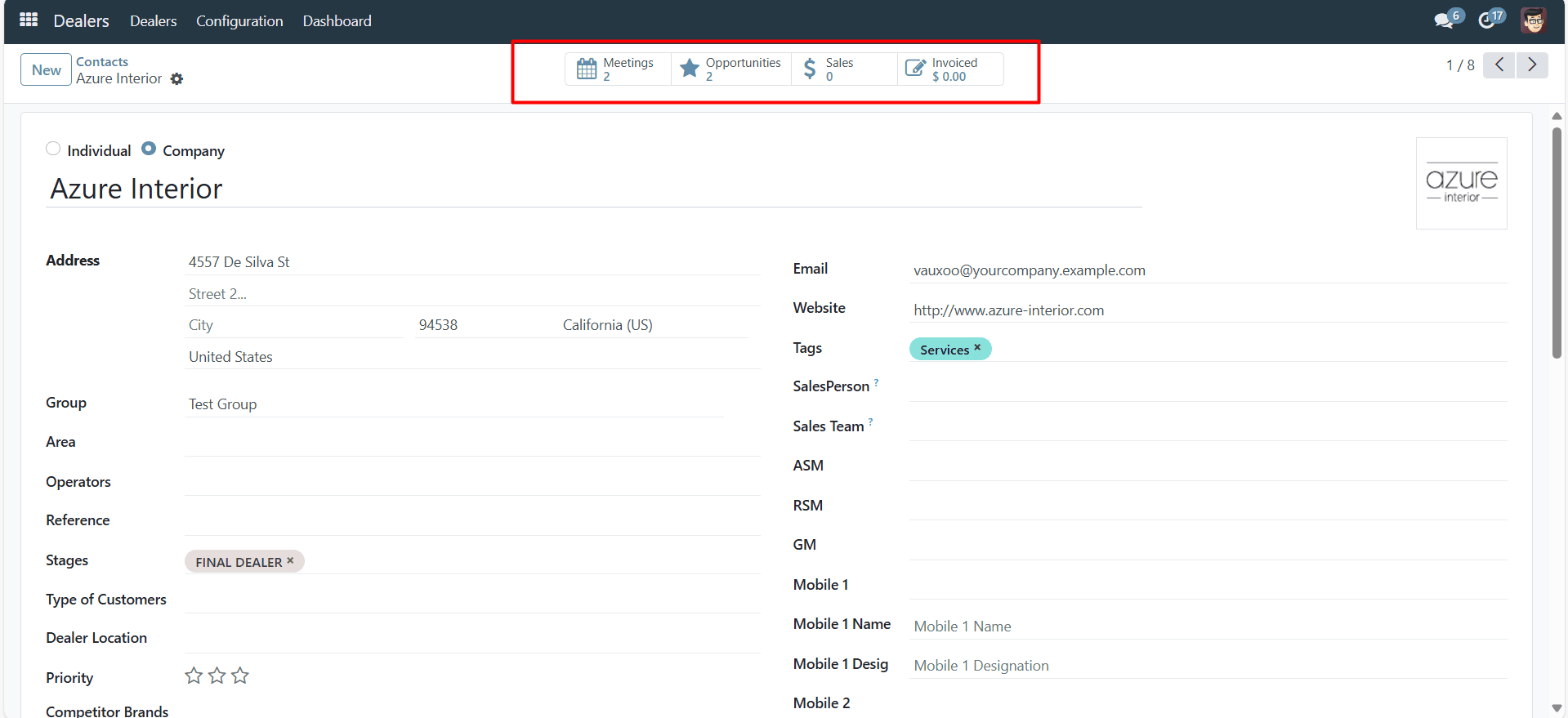Show the SalesPerson help tooltip mark
Viewport: 1568px width, 718px height.
(877, 382)
